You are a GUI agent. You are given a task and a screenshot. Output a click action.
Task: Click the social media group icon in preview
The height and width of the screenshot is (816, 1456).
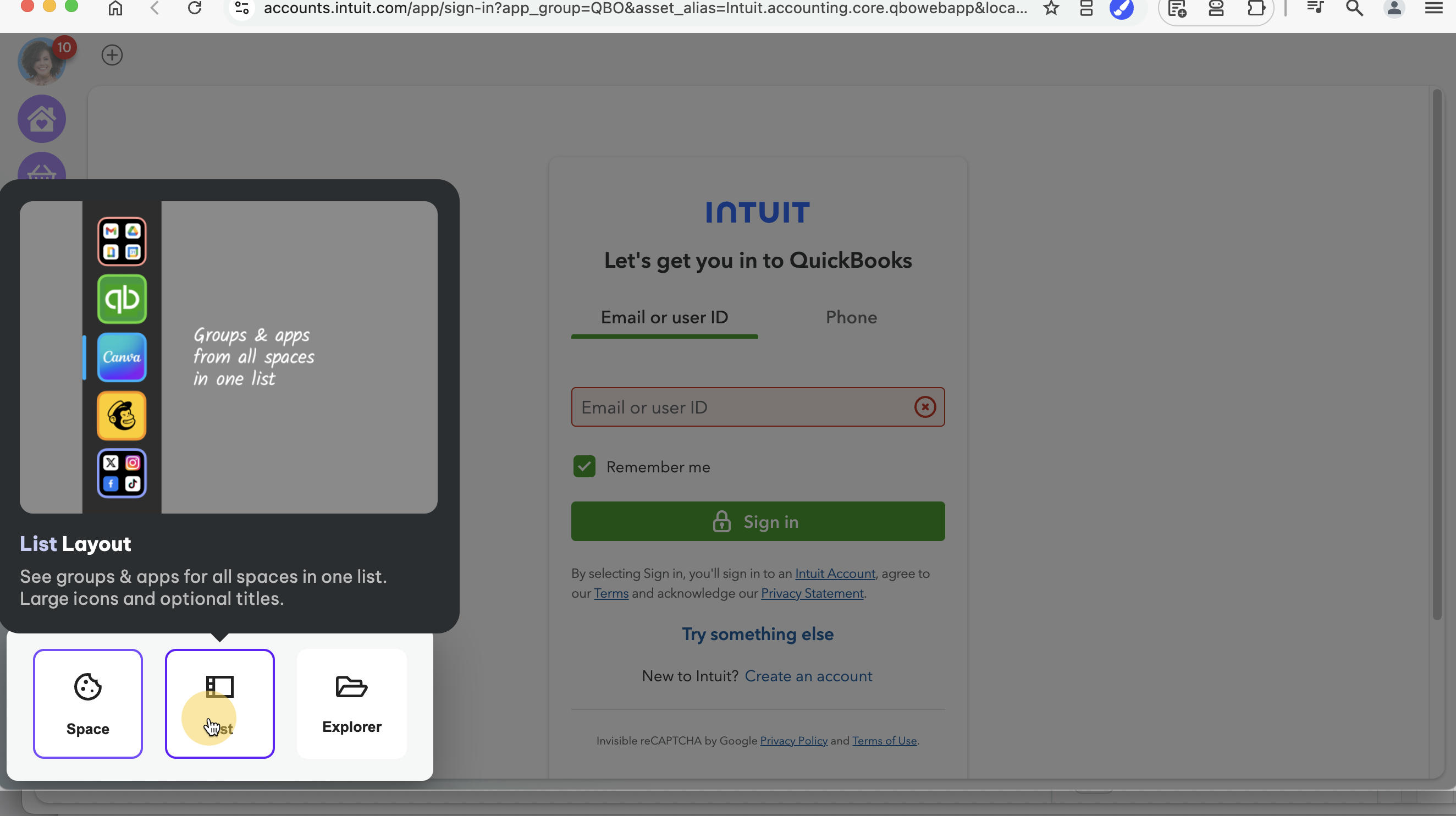pos(122,473)
